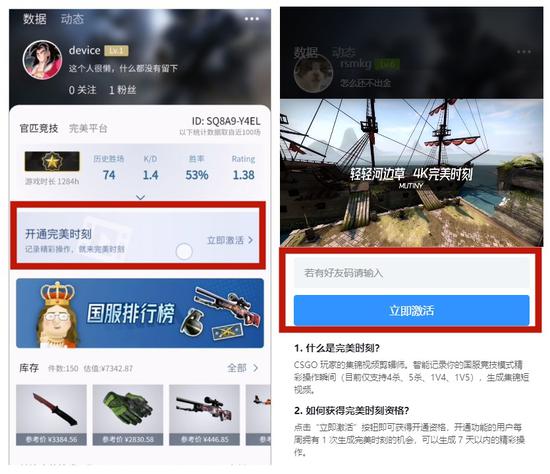Tap device's profile avatar picture
The height and width of the screenshot is (474, 550).
(x=42, y=60)
